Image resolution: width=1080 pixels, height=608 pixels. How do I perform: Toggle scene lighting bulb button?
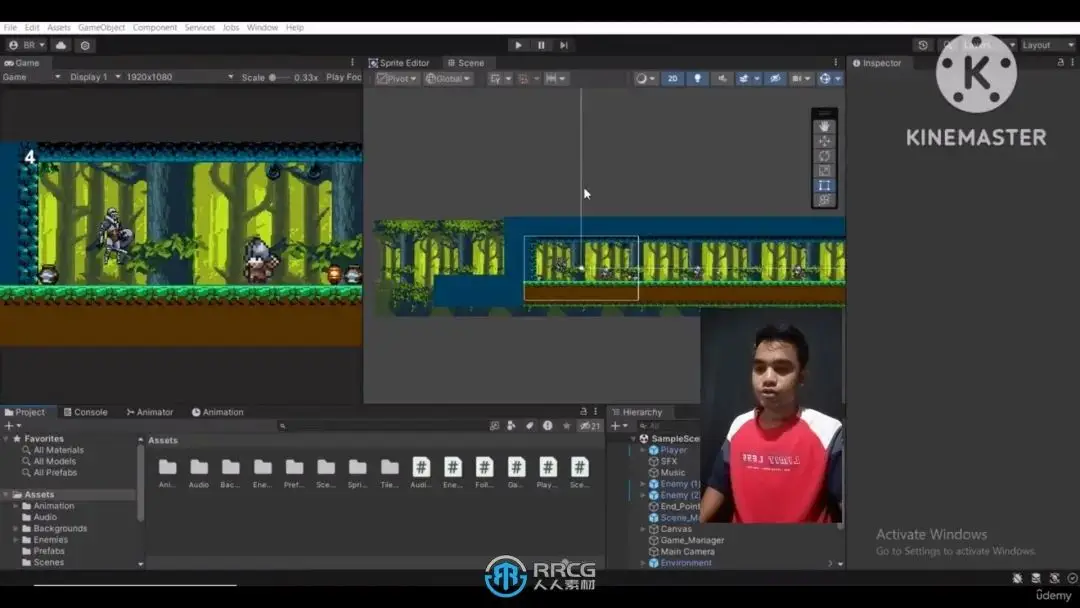(x=697, y=78)
